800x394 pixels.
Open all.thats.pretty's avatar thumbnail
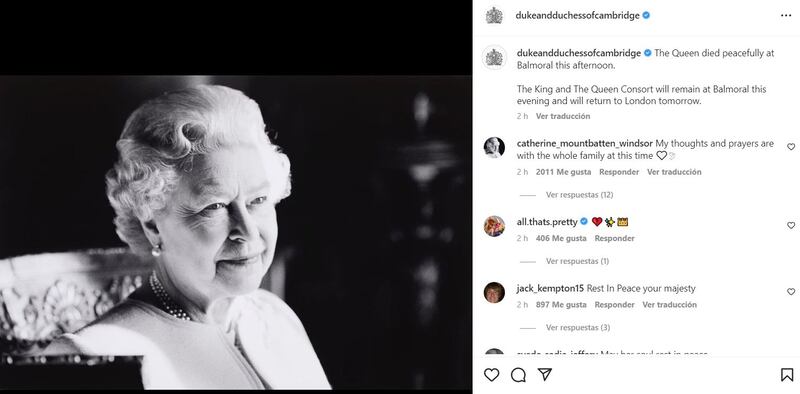pos(494,226)
